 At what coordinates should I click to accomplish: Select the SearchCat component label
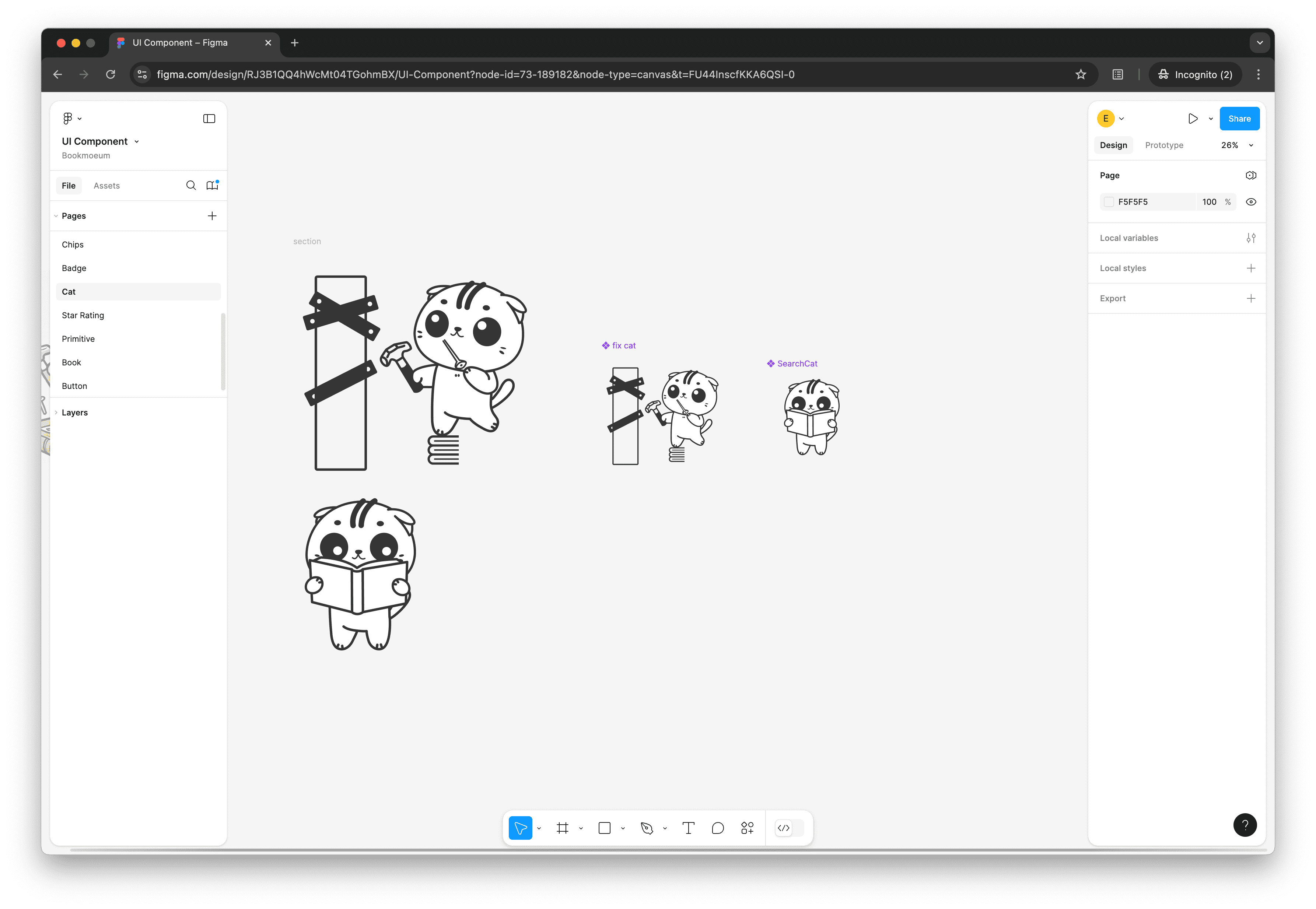[x=792, y=364]
